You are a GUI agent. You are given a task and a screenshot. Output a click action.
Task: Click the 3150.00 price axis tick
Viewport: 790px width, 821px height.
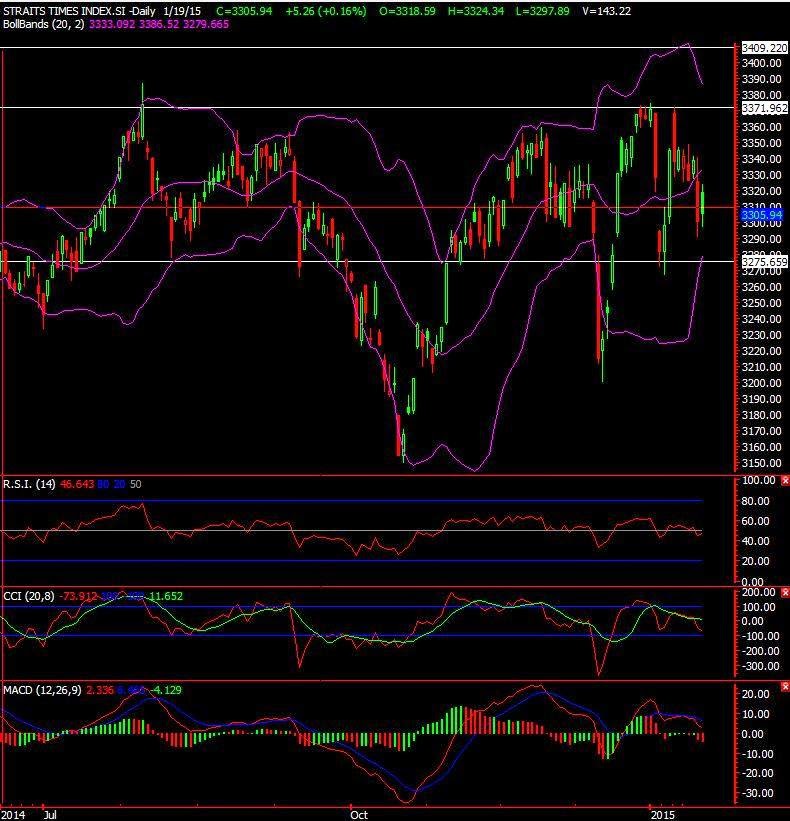pyautogui.click(x=761, y=463)
